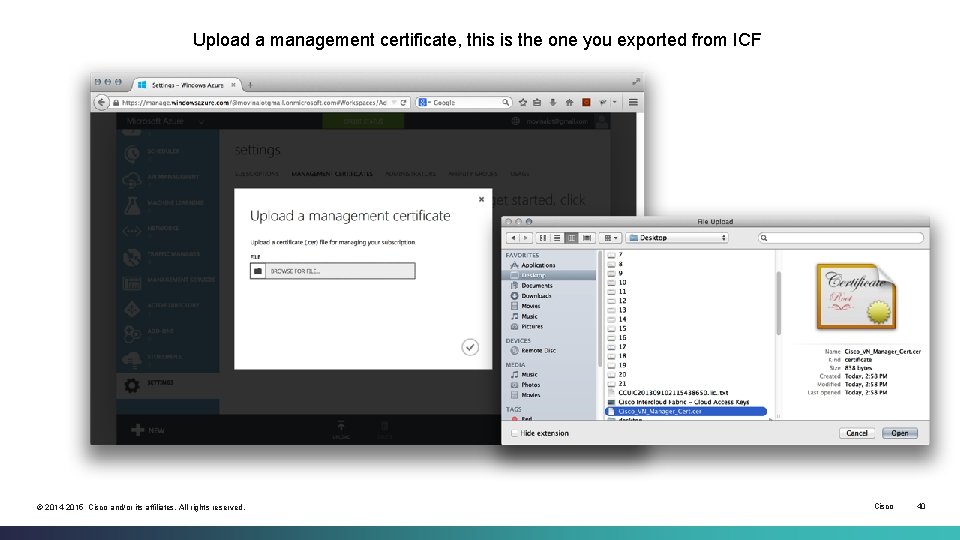Click the browser URL address field
This screenshot has width=960, height=540.
pyautogui.click(x=254, y=102)
